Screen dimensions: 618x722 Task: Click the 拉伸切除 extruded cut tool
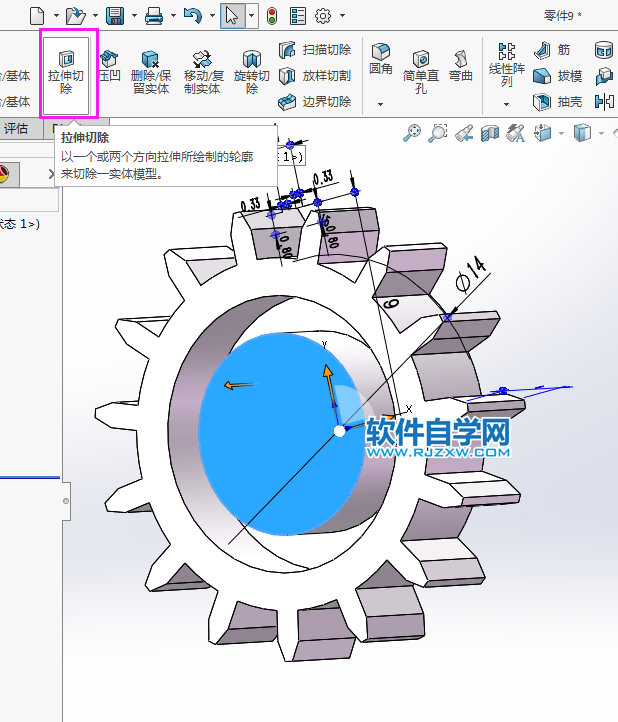coord(66,74)
